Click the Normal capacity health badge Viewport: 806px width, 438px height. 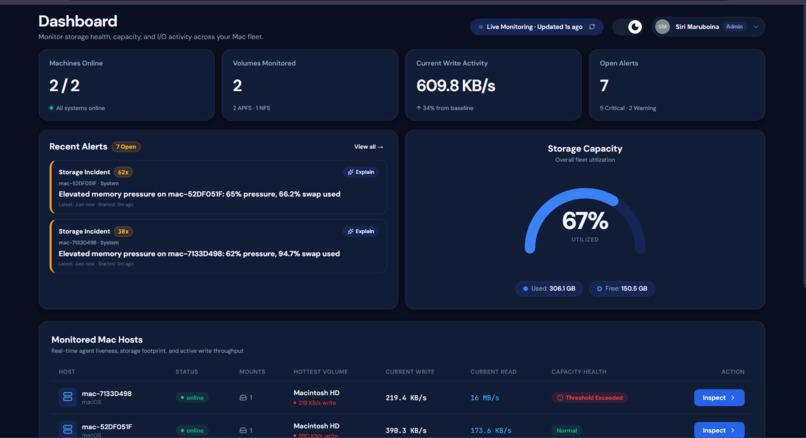(567, 431)
